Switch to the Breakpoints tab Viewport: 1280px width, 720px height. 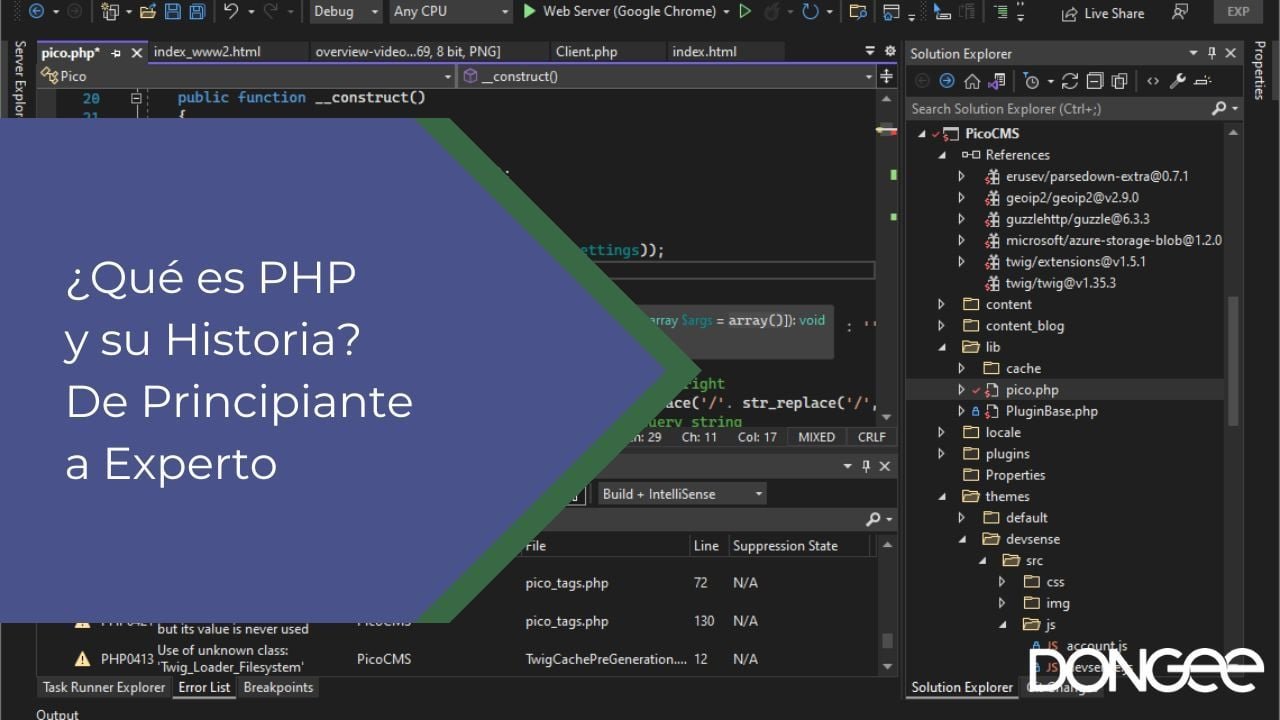278,687
